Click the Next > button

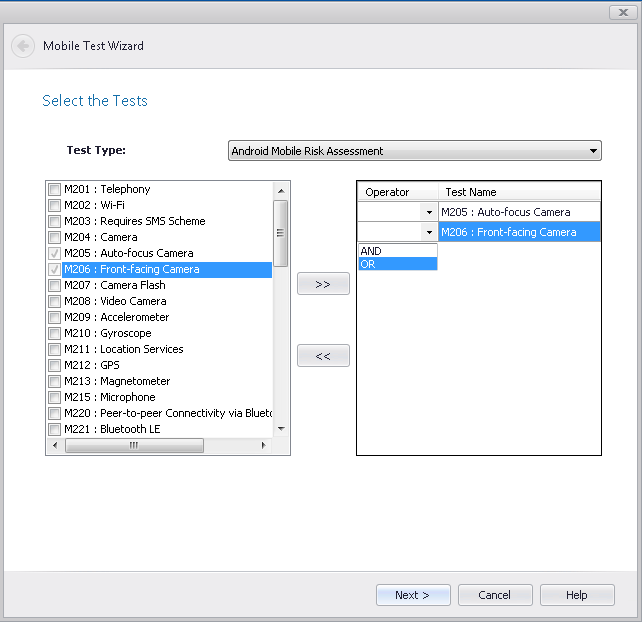tap(413, 595)
